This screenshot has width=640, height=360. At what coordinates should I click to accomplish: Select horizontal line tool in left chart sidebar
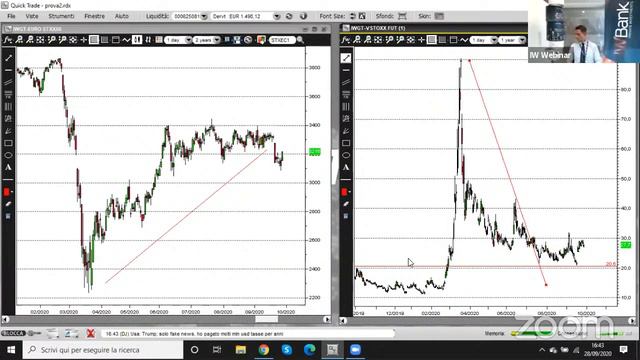click(x=8, y=70)
